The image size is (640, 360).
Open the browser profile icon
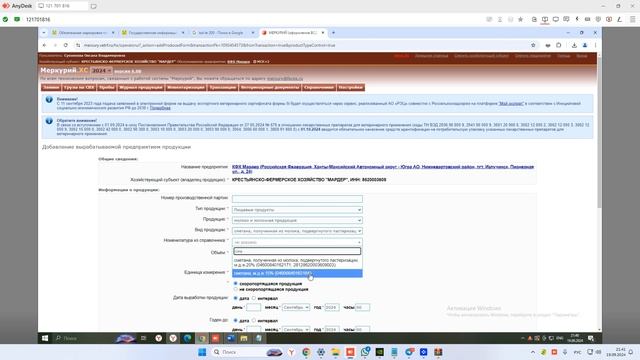pyautogui.click(x=584, y=45)
